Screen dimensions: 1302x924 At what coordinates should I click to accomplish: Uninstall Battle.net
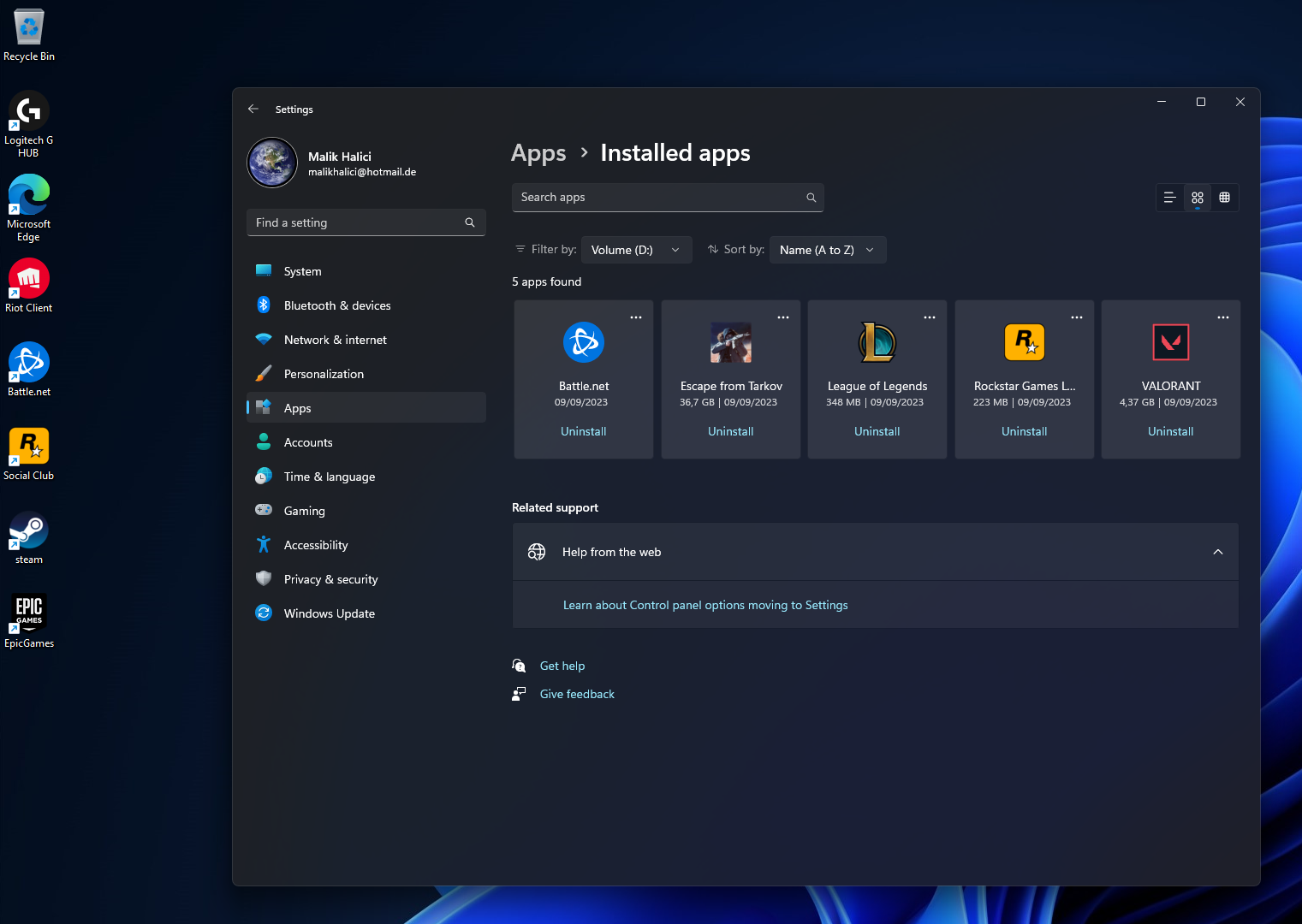tap(584, 431)
